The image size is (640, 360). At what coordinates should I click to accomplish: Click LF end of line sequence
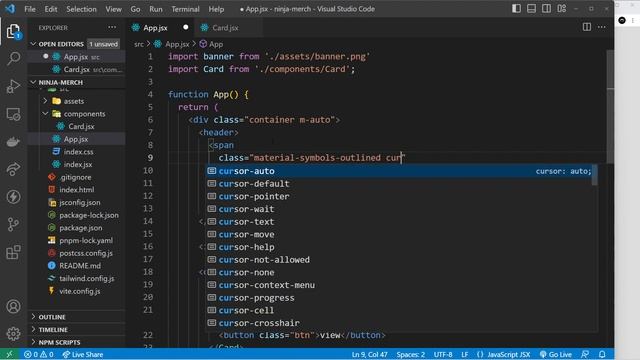[x=464, y=354]
